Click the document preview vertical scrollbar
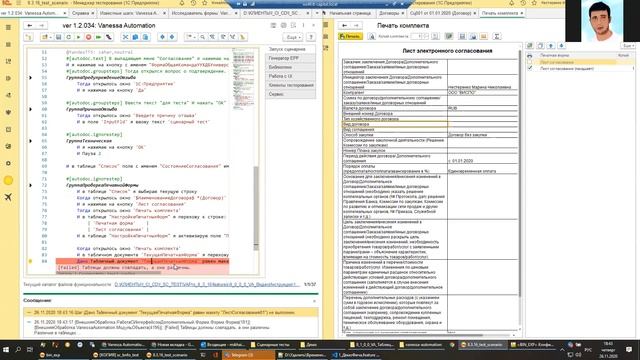This screenshot has width=640, height=360. [x=520, y=173]
